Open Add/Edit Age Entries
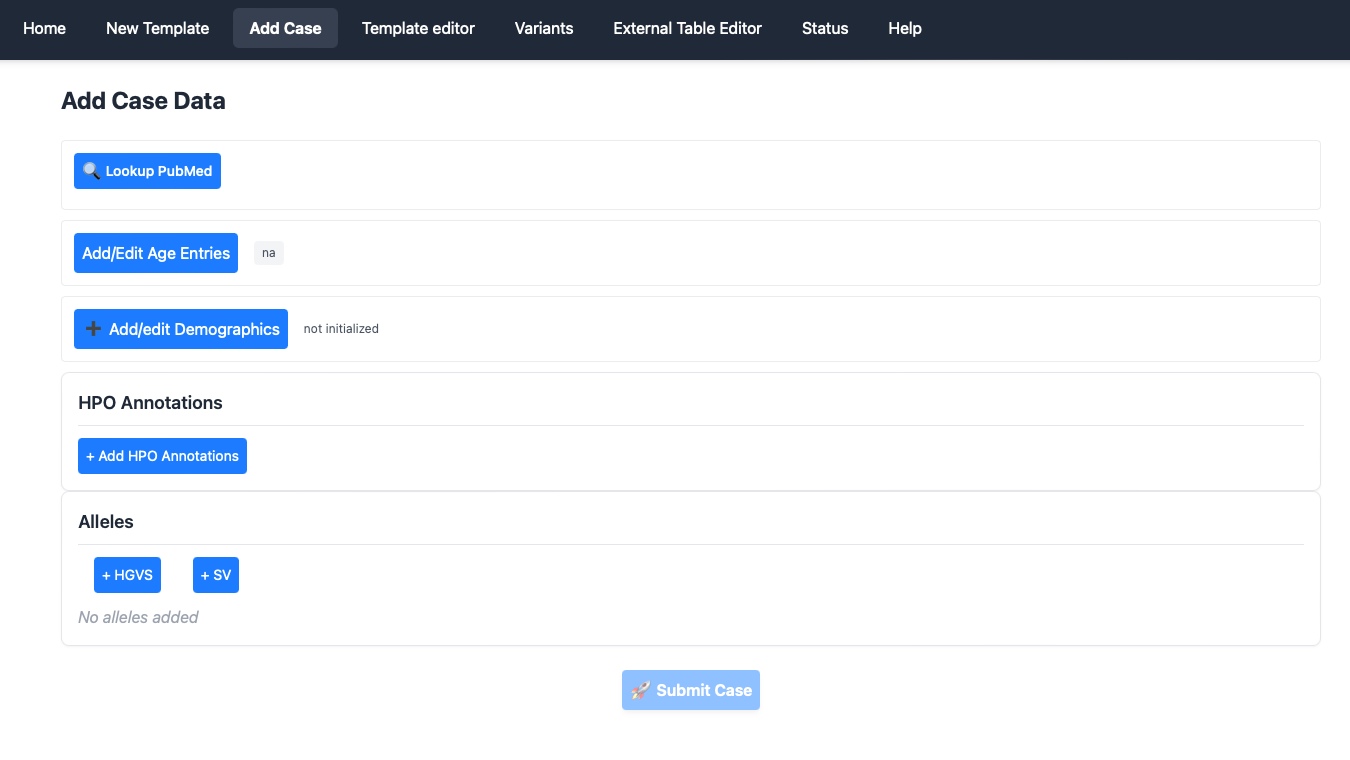Image resolution: width=1350 pixels, height=760 pixels. (156, 253)
